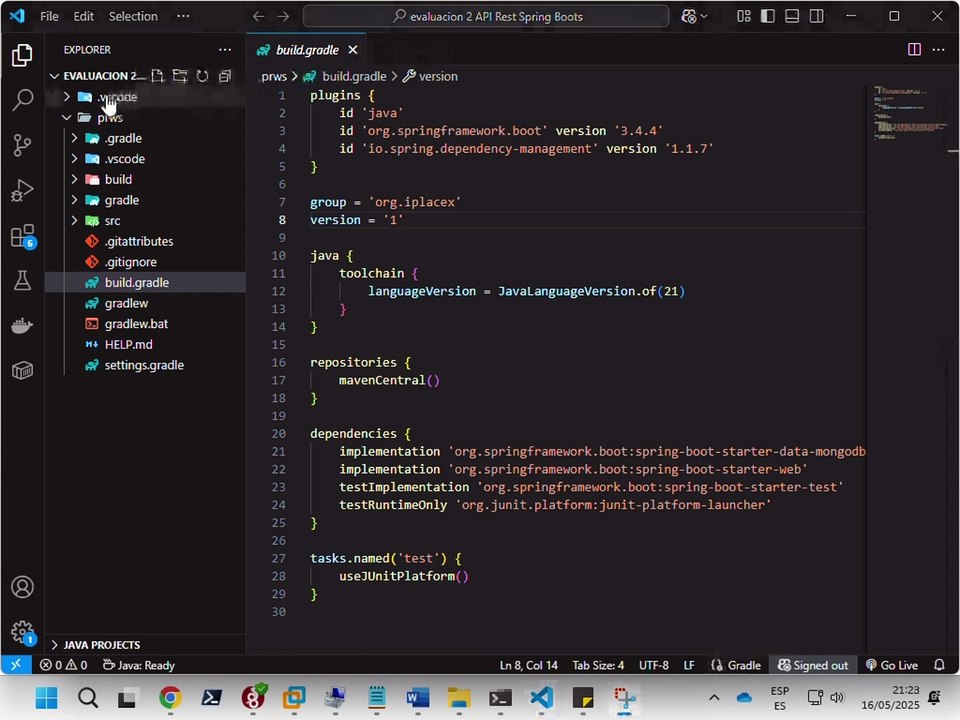Click prws in the breadcrumb
This screenshot has width=960, height=720.
[x=274, y=77]
